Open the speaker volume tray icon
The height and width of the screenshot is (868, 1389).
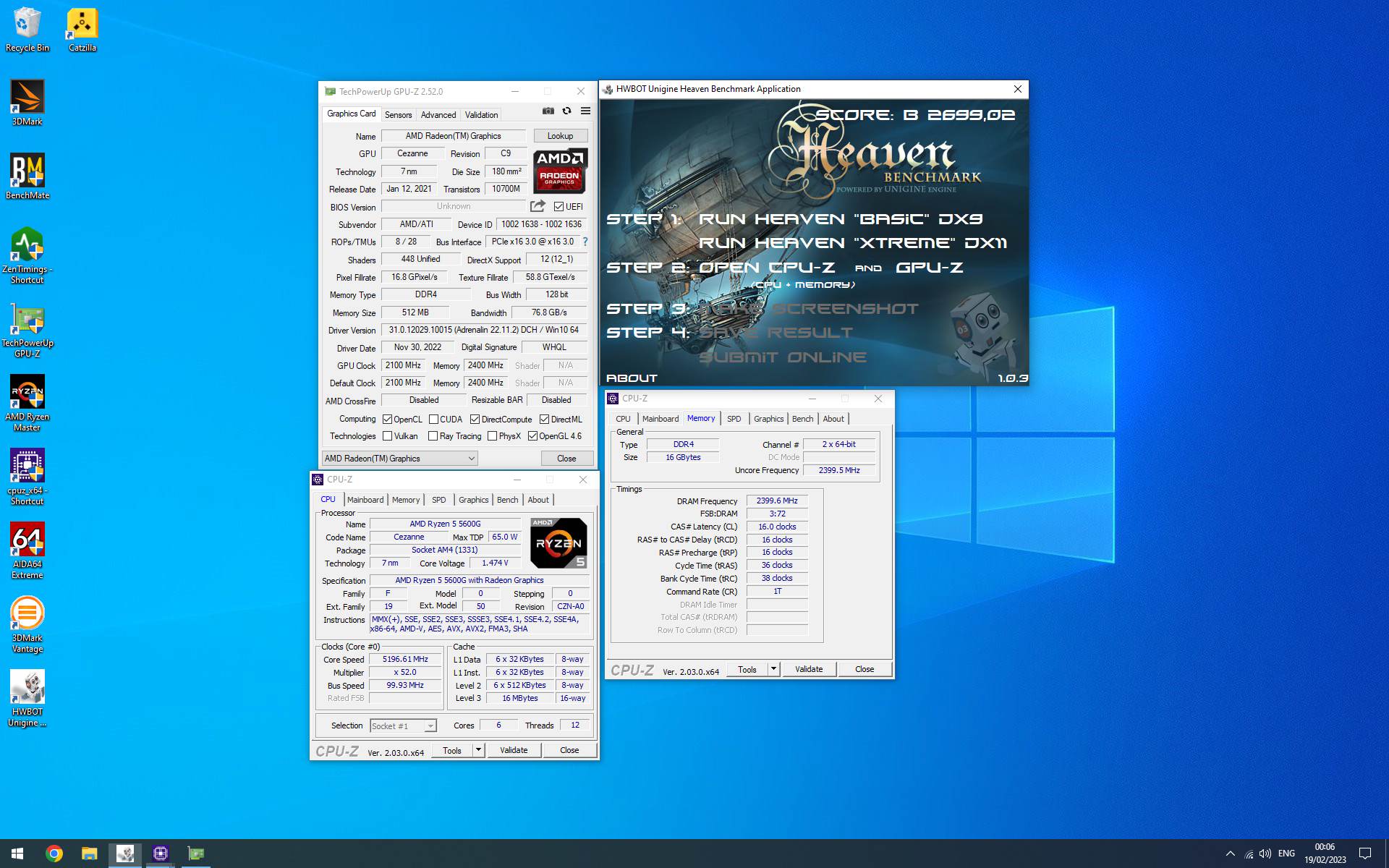coord(1265,854)
